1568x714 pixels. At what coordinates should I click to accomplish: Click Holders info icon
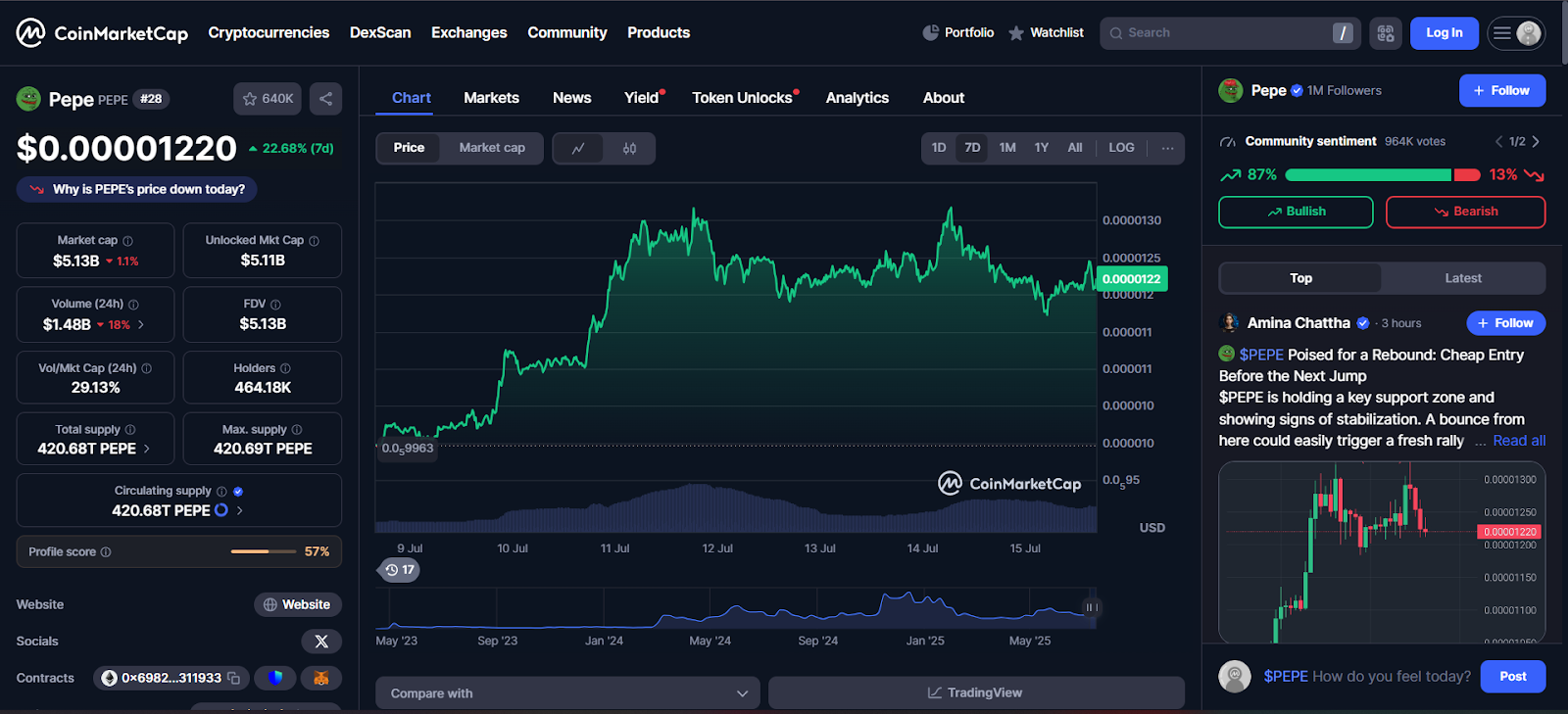pos(286,368)
